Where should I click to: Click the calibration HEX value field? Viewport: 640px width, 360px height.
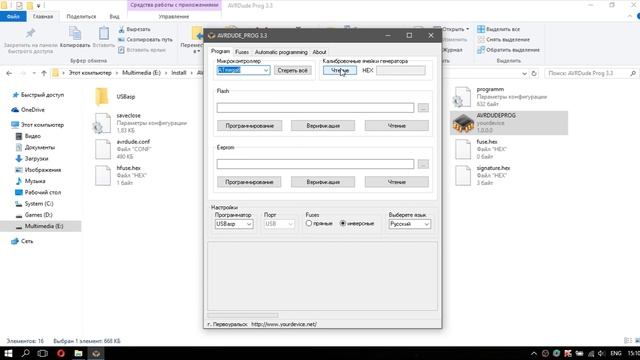pos(400,70)
